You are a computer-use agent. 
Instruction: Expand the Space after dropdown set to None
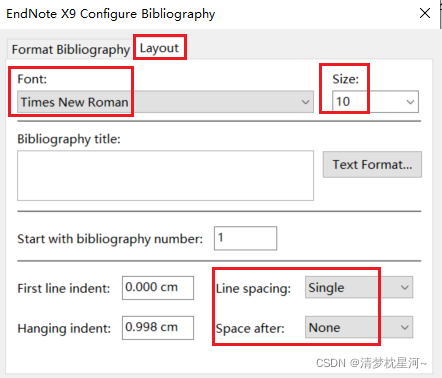[x=359, y=327]
